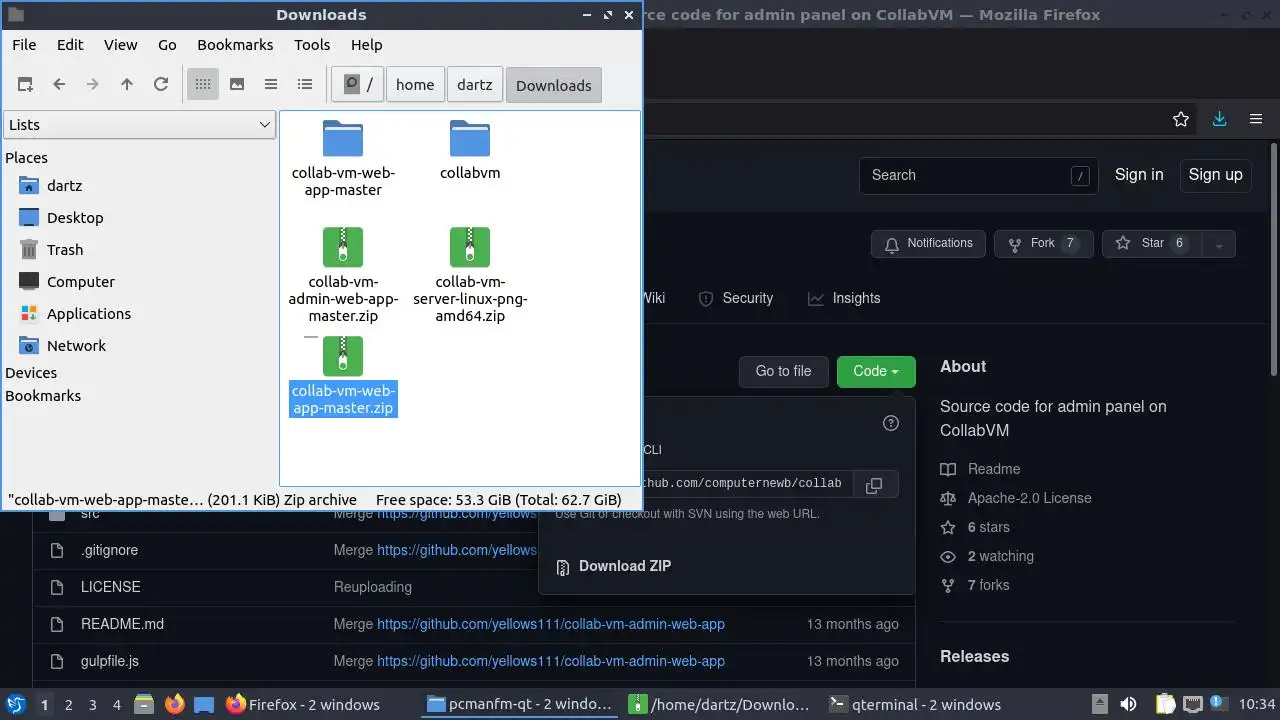
Task: Click home breadcrumb path button
Action: click(x=415, y=85)
